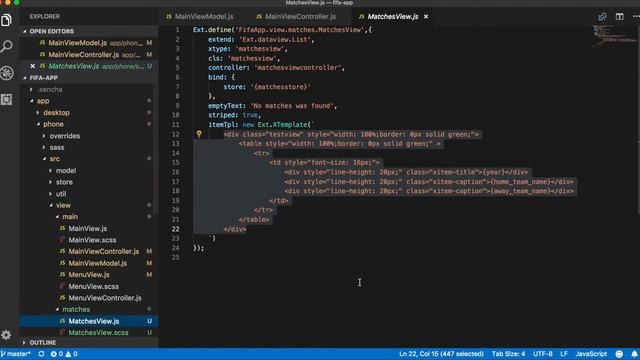640x360 pixels.
Task: Click the 'Ext.dataview.List' string on line 2
Action: pos(276,39)
